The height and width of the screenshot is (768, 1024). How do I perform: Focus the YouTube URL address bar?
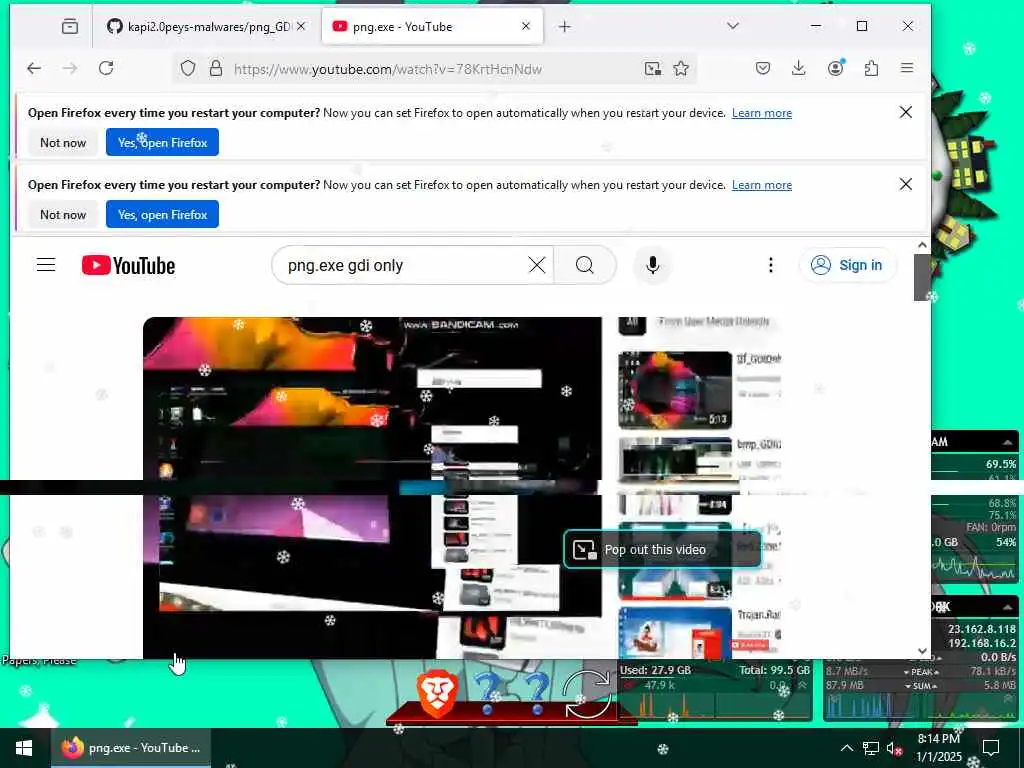(388, 69)
